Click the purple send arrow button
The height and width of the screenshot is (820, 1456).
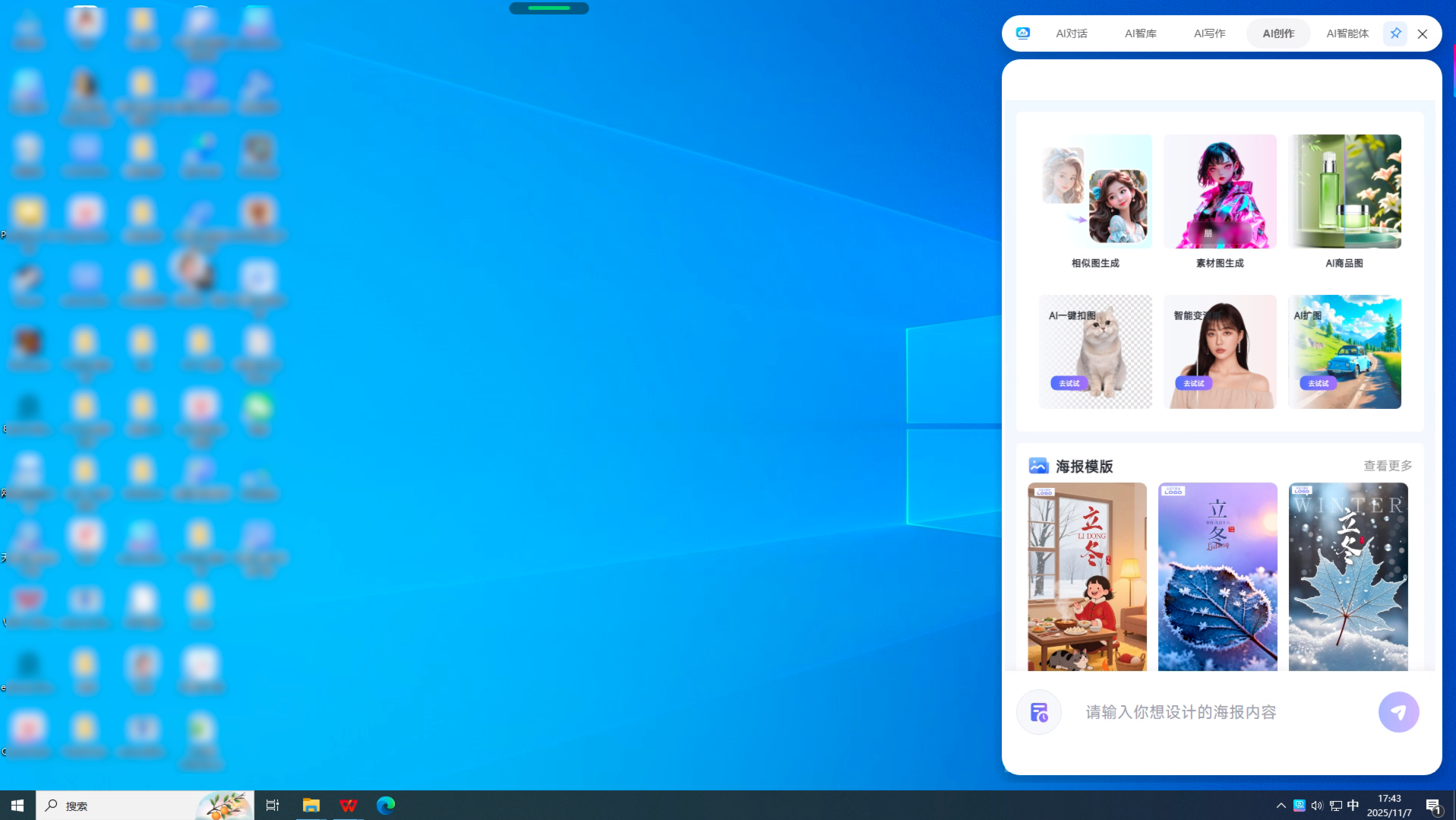[1398, 712]
